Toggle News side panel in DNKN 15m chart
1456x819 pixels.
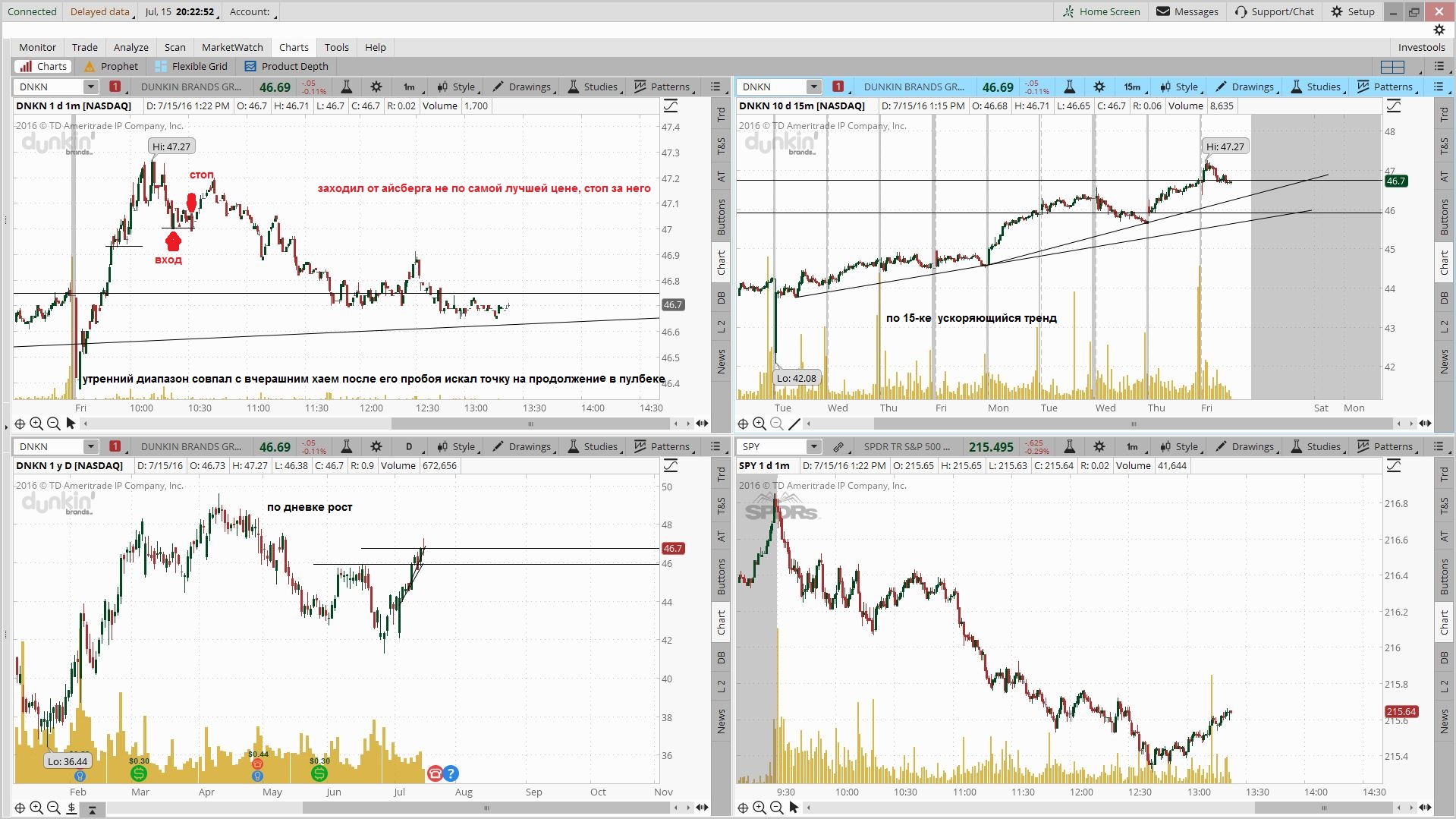pos(1444,361)
